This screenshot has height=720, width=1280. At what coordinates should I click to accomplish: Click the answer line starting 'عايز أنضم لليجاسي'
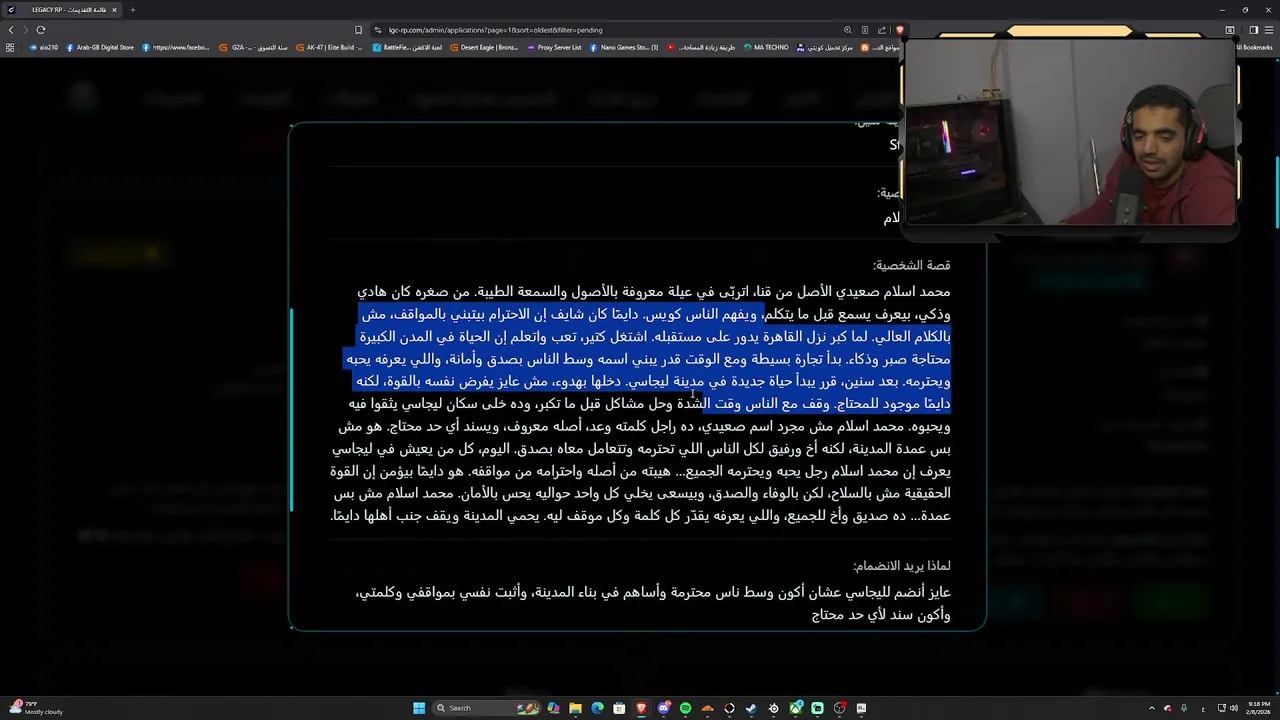(x=653, y=593)
